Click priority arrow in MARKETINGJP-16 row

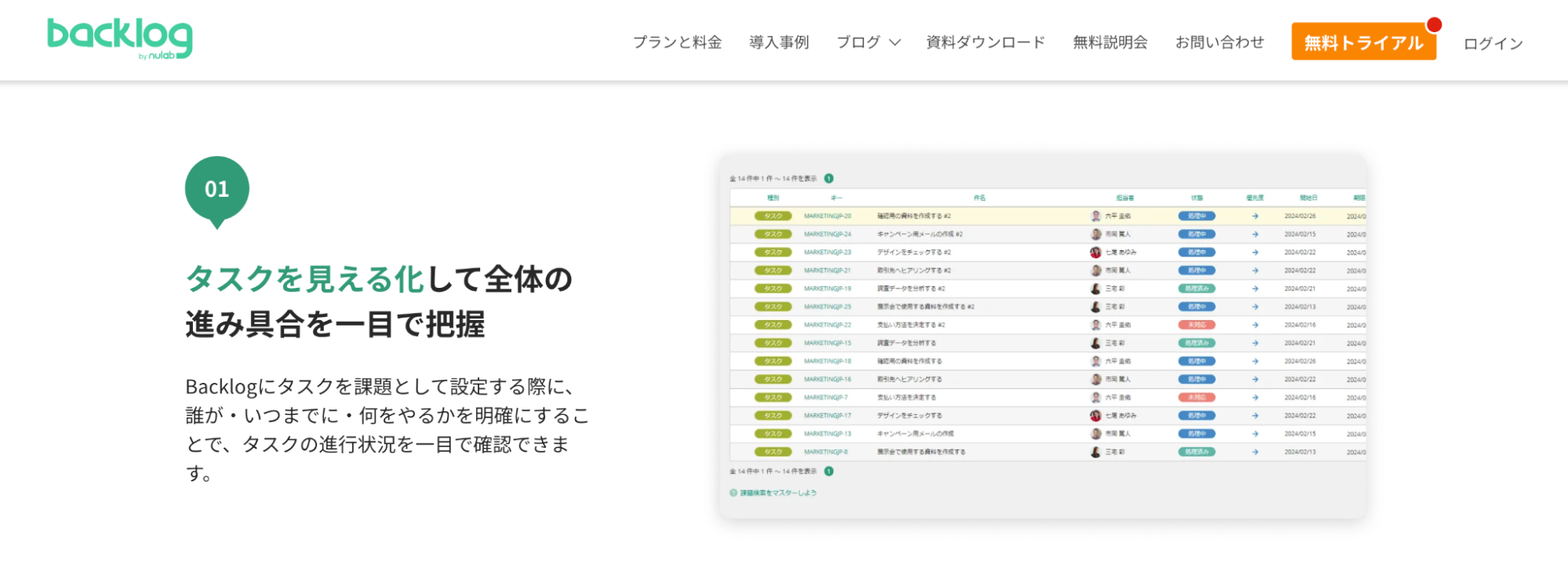coord(1255,380)
